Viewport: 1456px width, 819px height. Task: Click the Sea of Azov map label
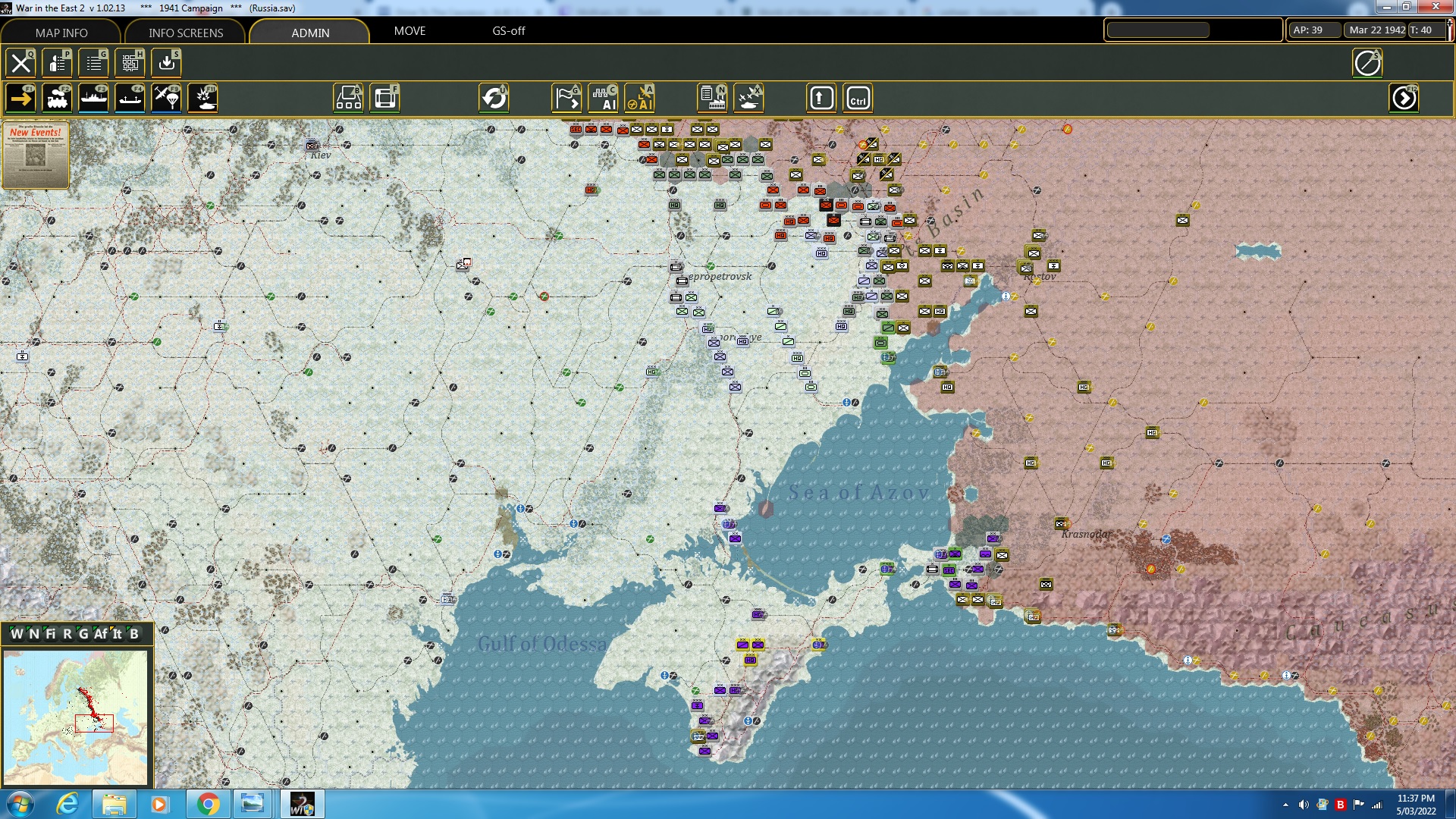pos(858,493)
